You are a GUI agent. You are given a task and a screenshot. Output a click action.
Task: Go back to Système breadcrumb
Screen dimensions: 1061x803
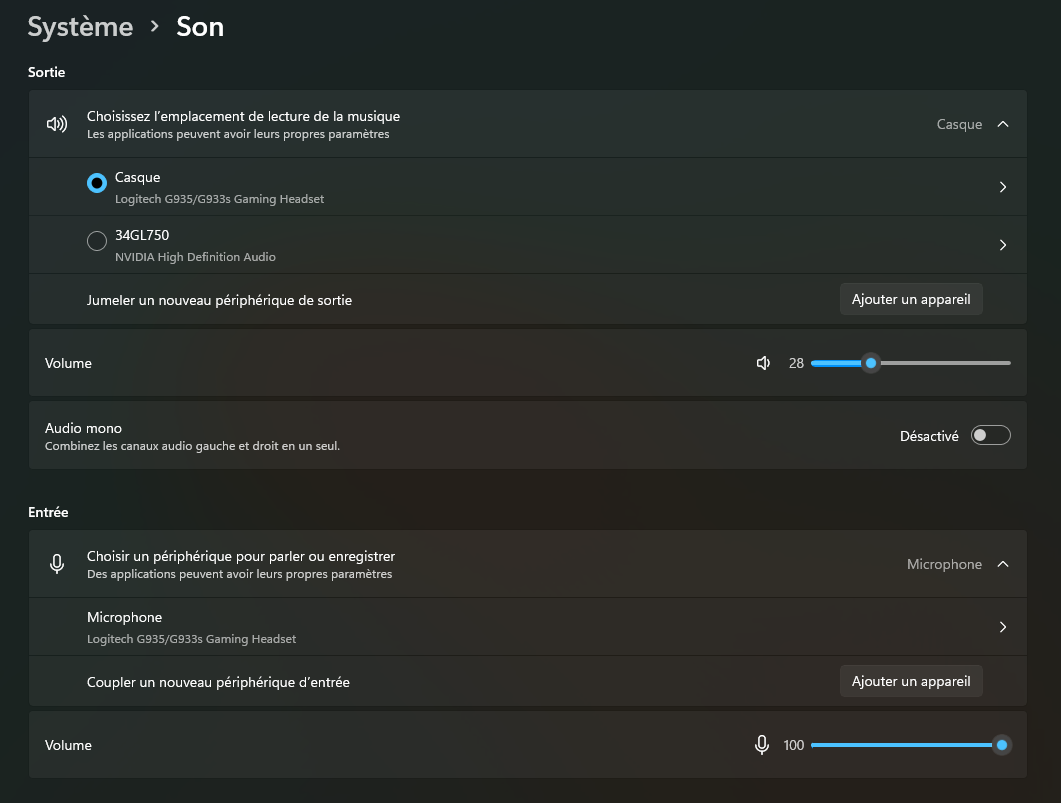pyautogui.click(x=80, y=27)
